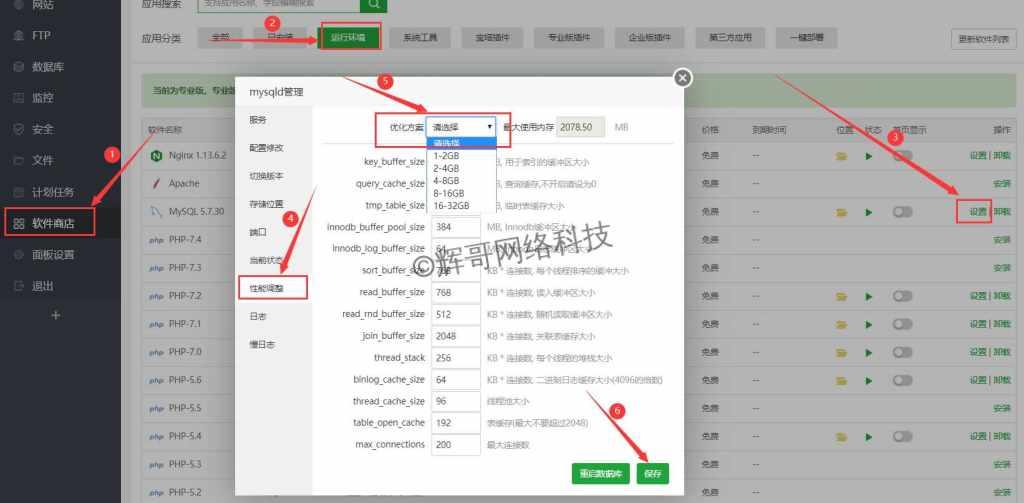Click 设置 link in MySQL 5.7.30 row
Screen dimensions: 1024x503
tap(978, 212)
